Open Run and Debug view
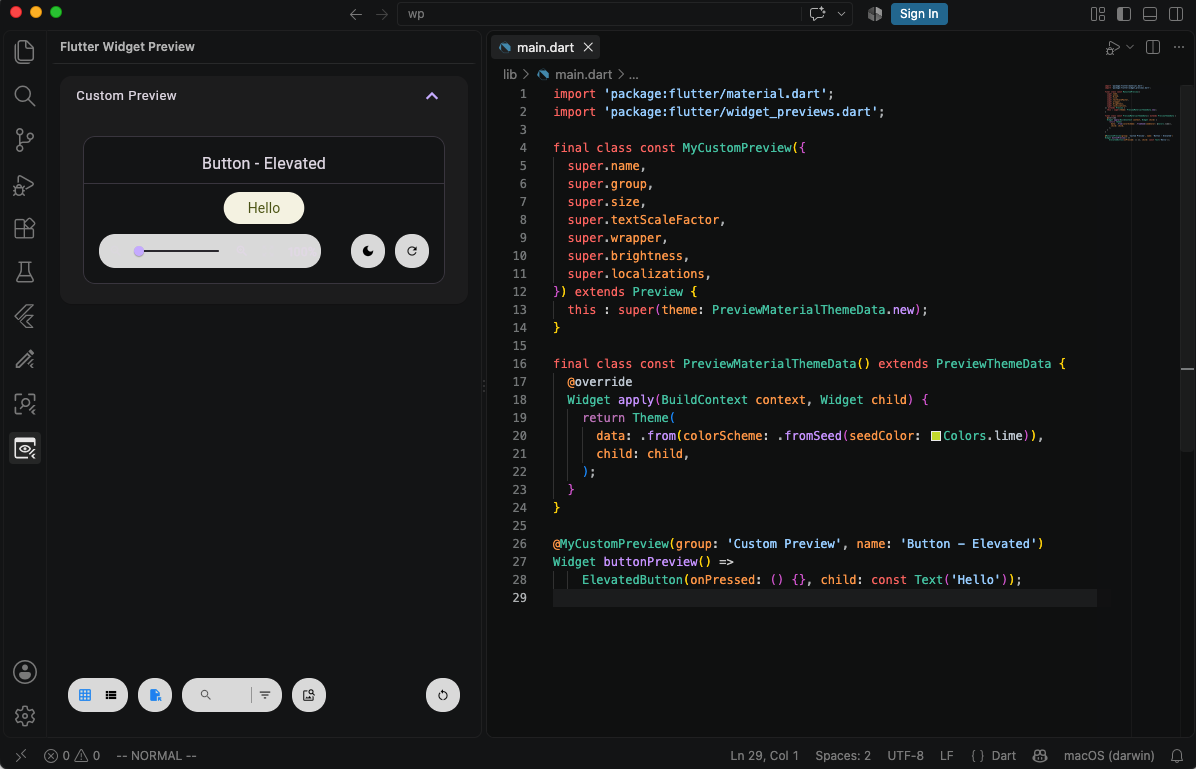Viewport: 1196px width, 769px height. pos(24,184)
